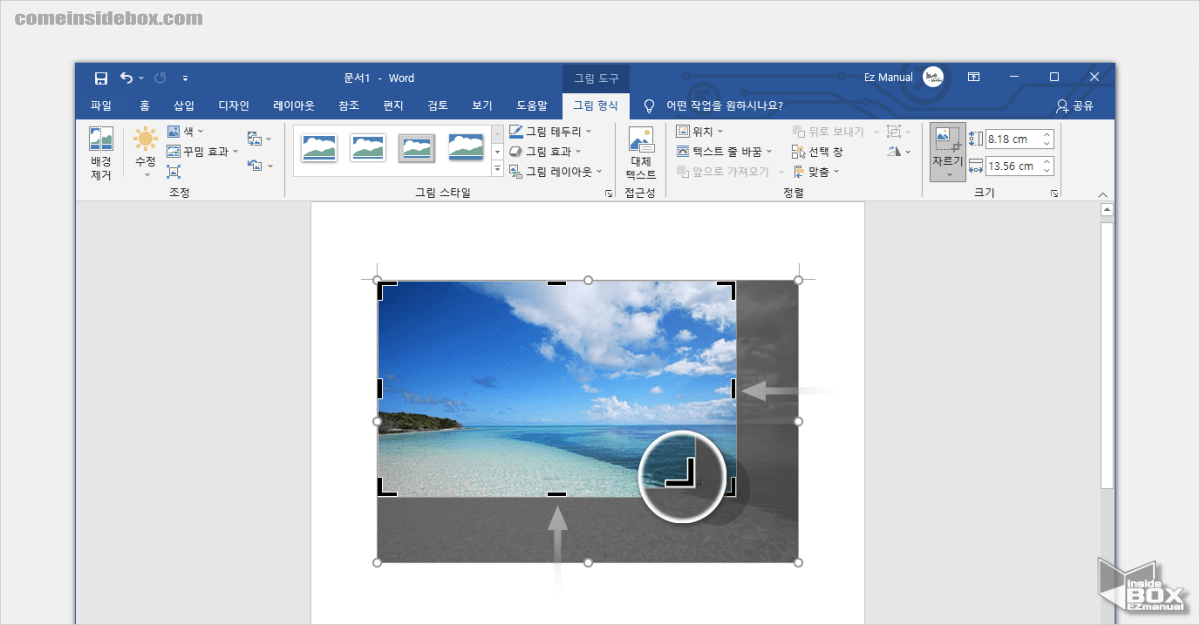Toggle the 자르기 (Crop) tool
This screenshot has width=1200, height=625.
click(x=947, y=140)
